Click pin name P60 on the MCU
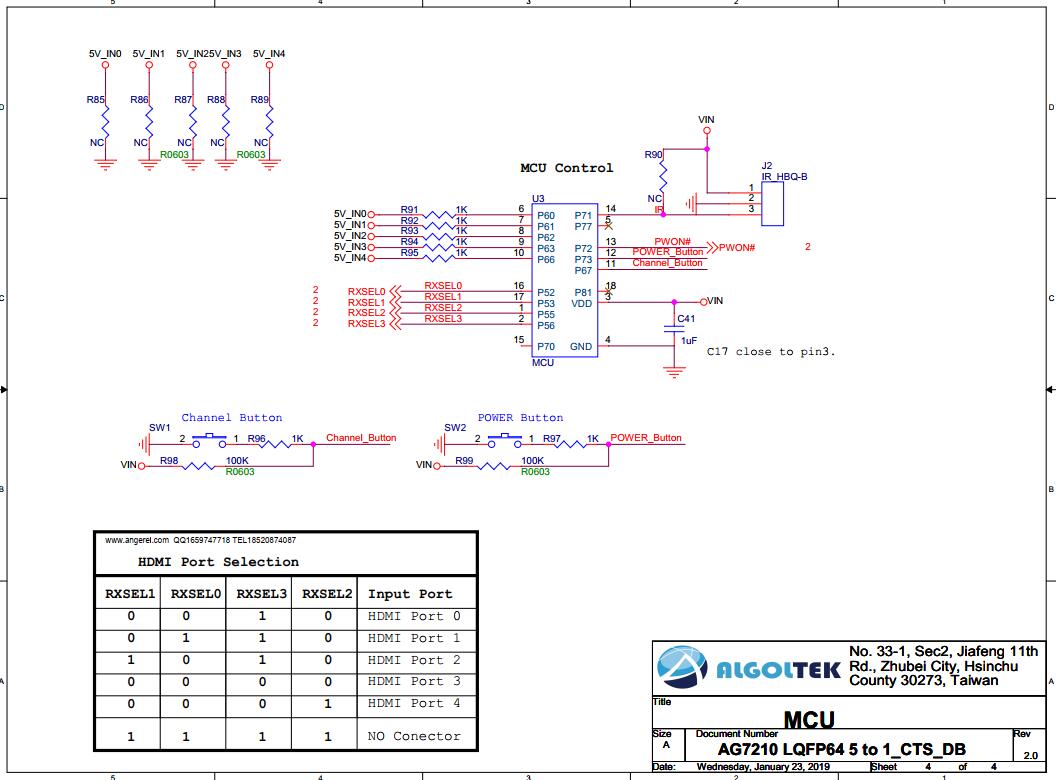Viewport: 1056px width, 780px height. coord(546,216)
